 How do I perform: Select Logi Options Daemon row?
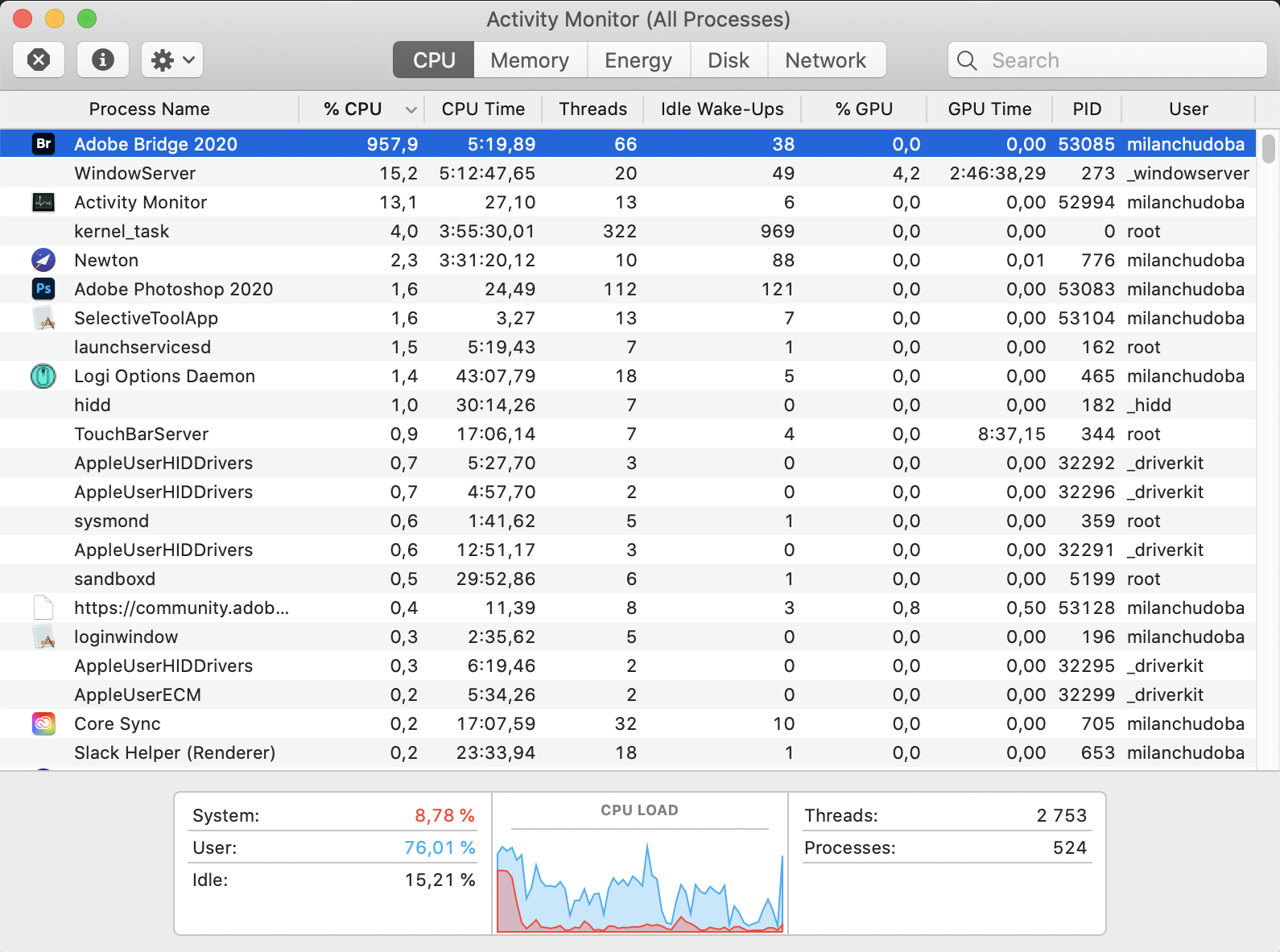coord(628,376)
